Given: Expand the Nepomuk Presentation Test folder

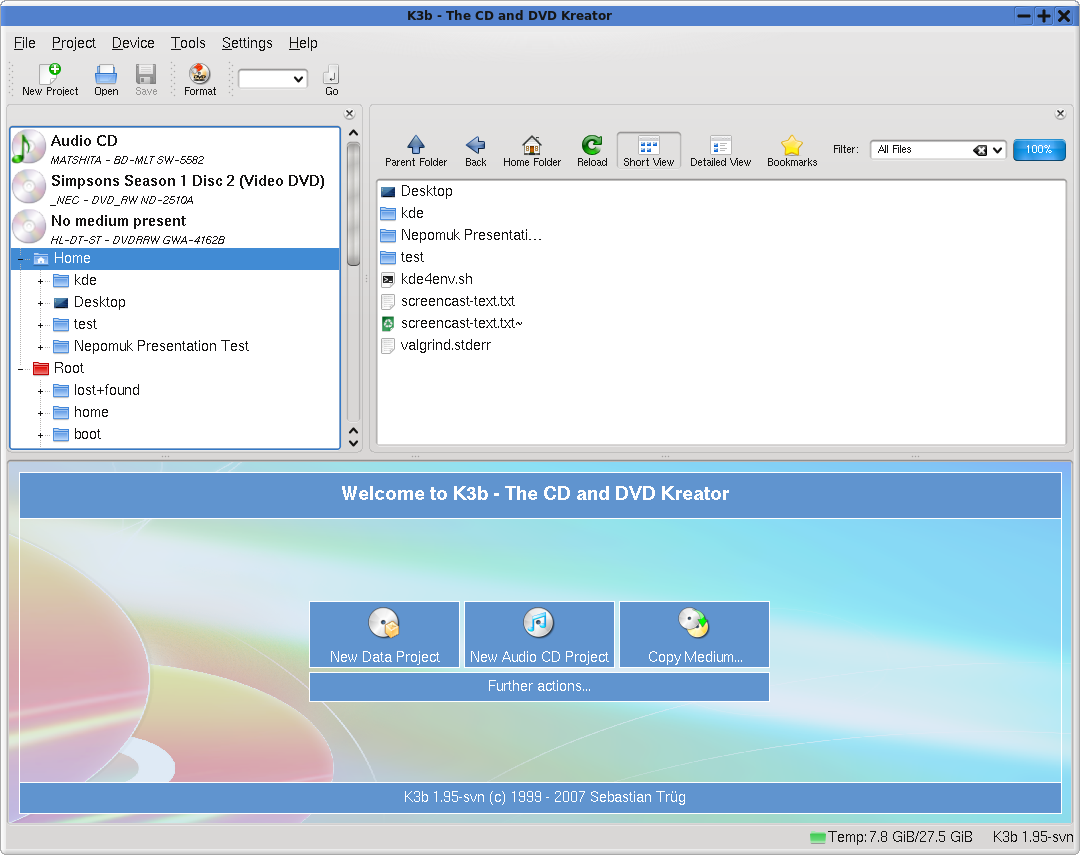Looking at the screenshot, I should (x=40, y=347).
